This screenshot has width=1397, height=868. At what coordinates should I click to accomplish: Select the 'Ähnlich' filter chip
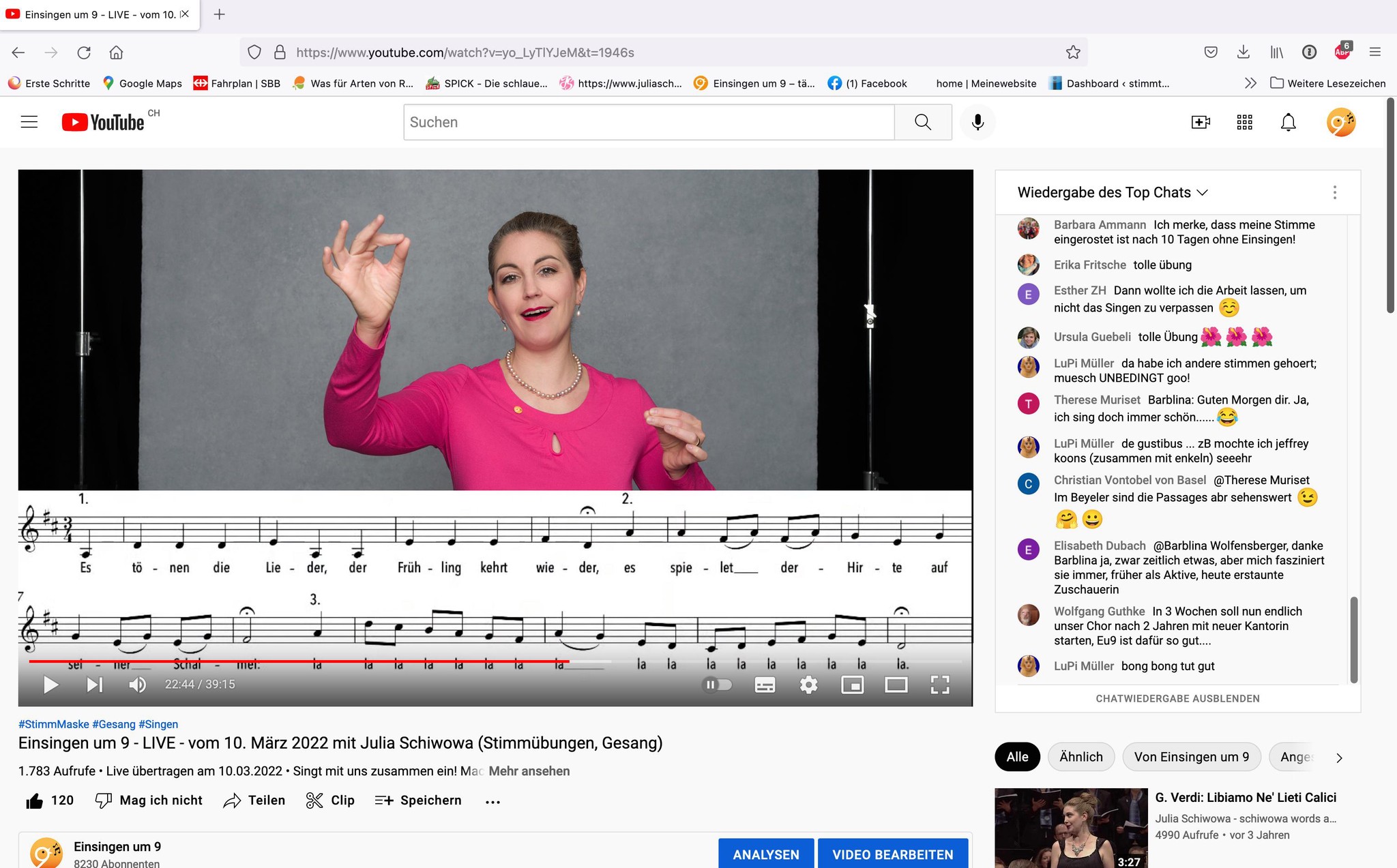(1080, 757)
